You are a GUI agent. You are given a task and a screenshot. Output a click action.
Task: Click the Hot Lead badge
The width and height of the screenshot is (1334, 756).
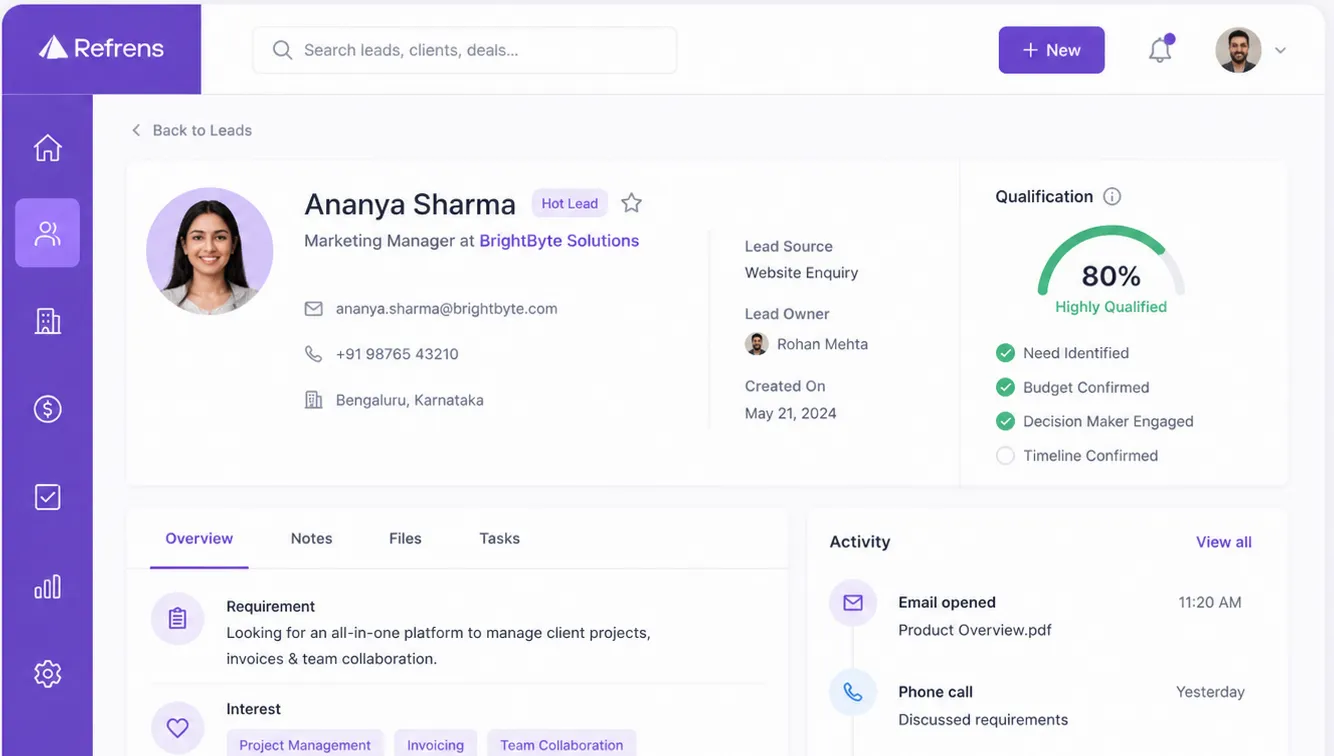tap(569, 203)
